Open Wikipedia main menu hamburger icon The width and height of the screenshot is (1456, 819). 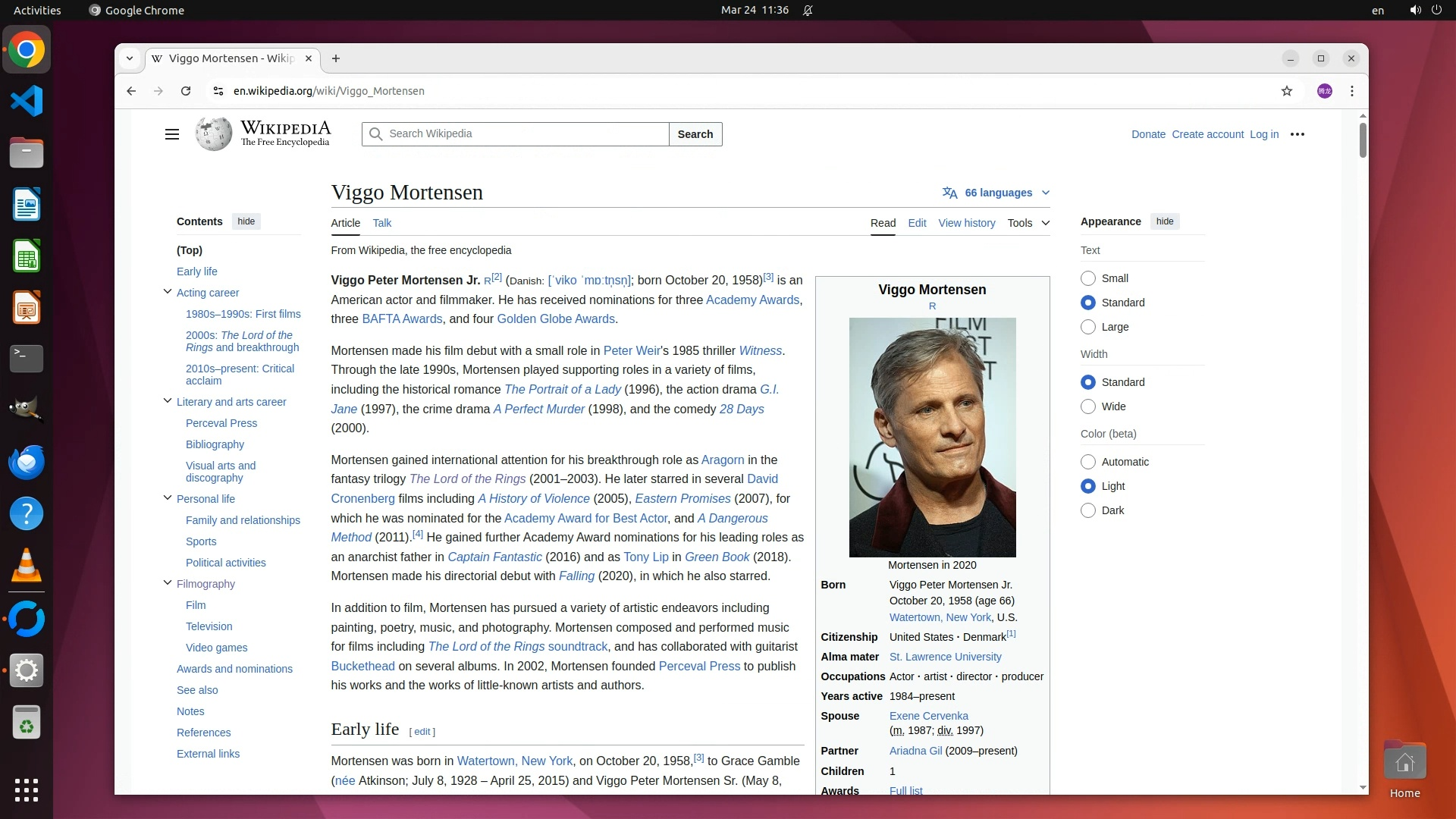[x=172, y=134]
